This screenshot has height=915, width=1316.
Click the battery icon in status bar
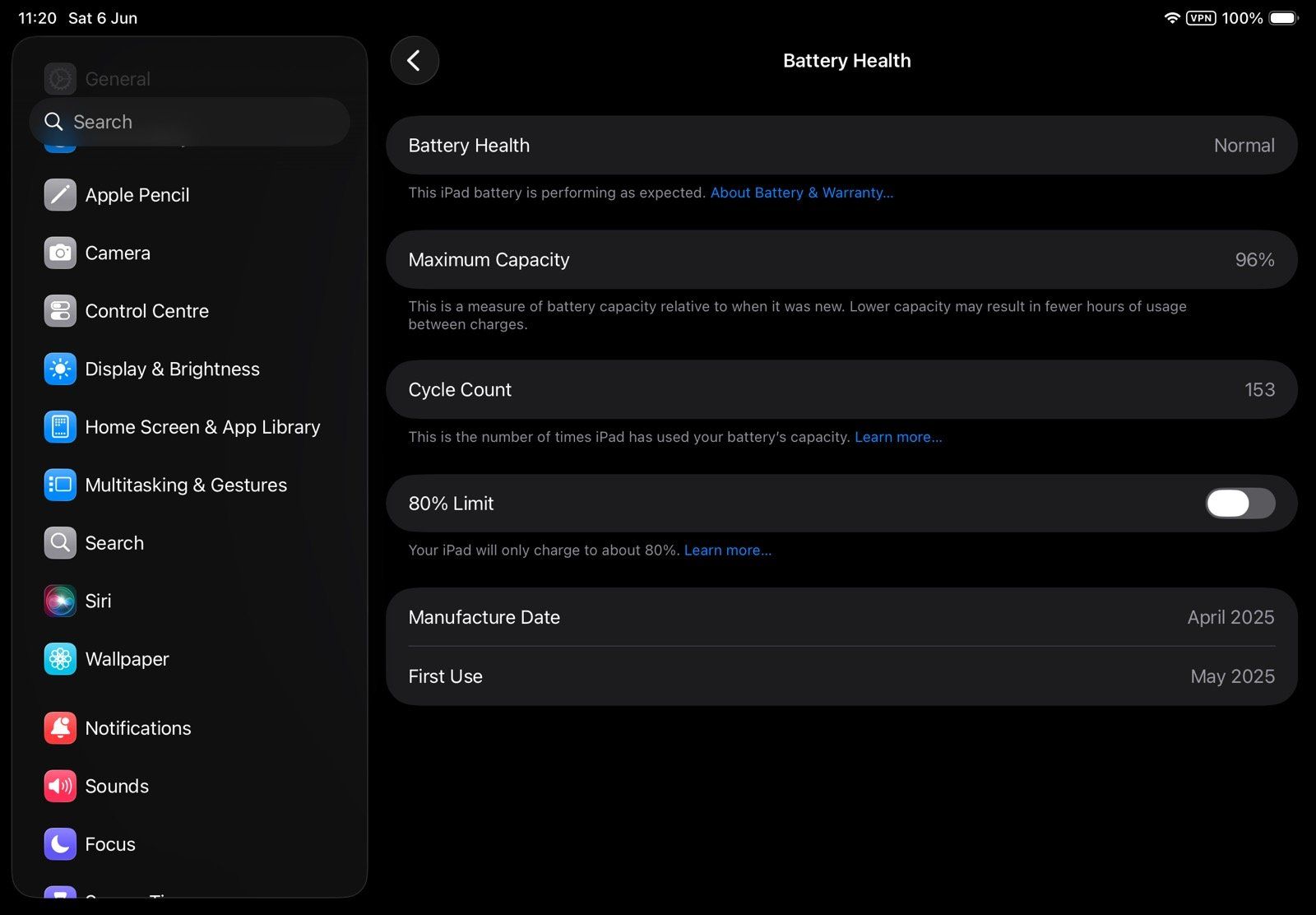pos(1284,18)
